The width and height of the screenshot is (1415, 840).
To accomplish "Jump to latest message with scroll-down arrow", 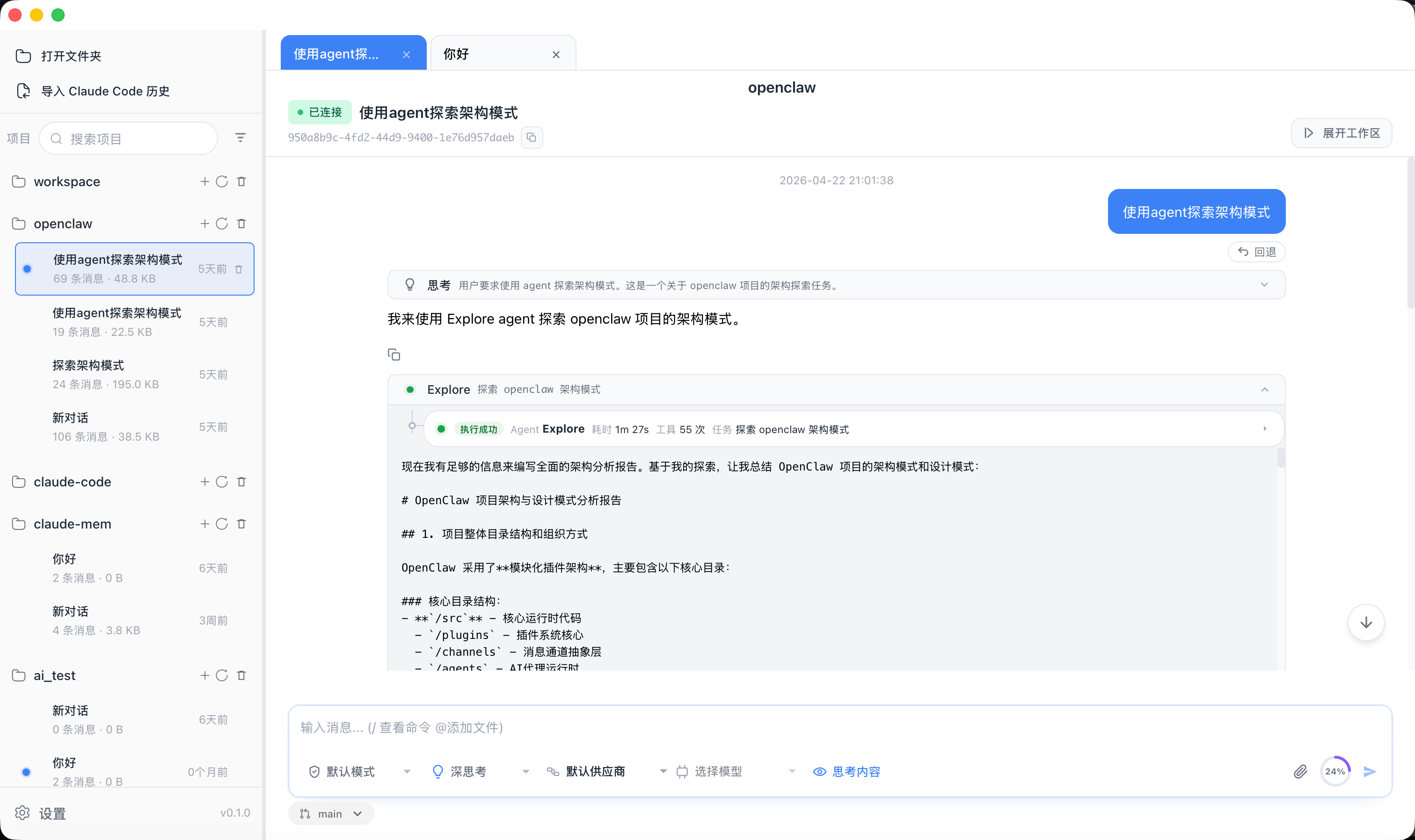I will [1365, 622].
